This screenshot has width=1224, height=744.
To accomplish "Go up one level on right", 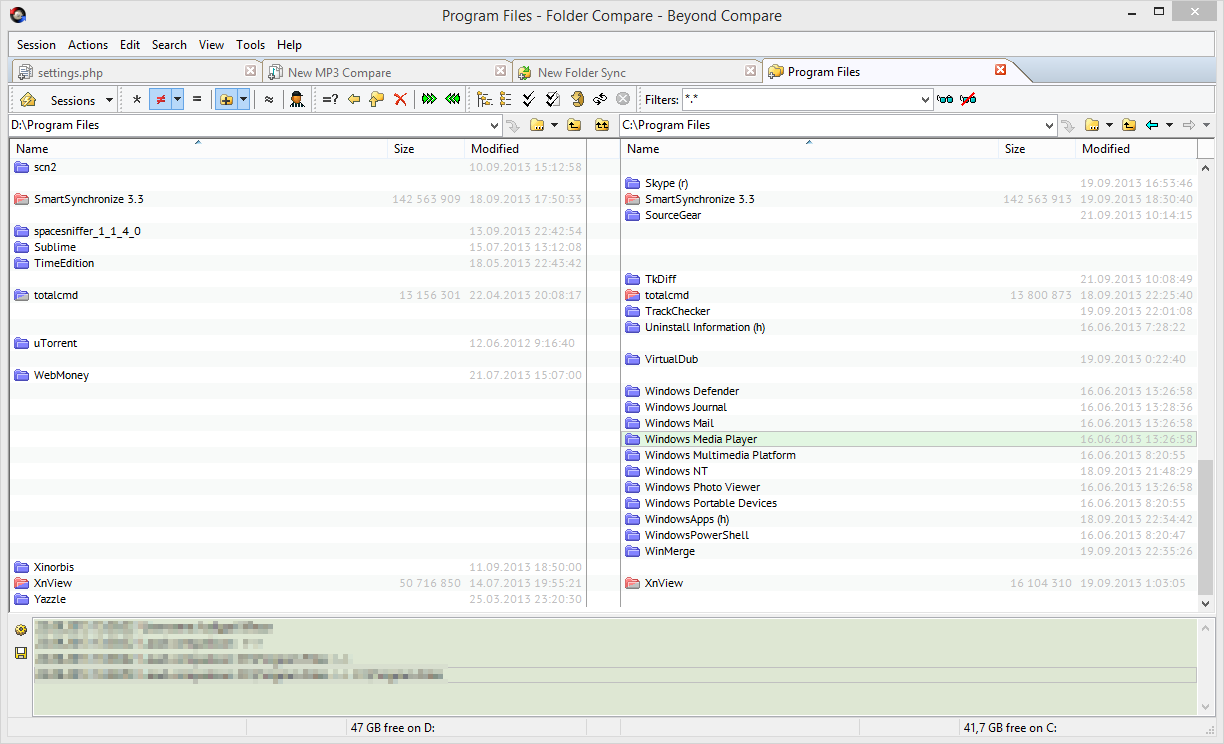I will click(x=1129, y=125).
